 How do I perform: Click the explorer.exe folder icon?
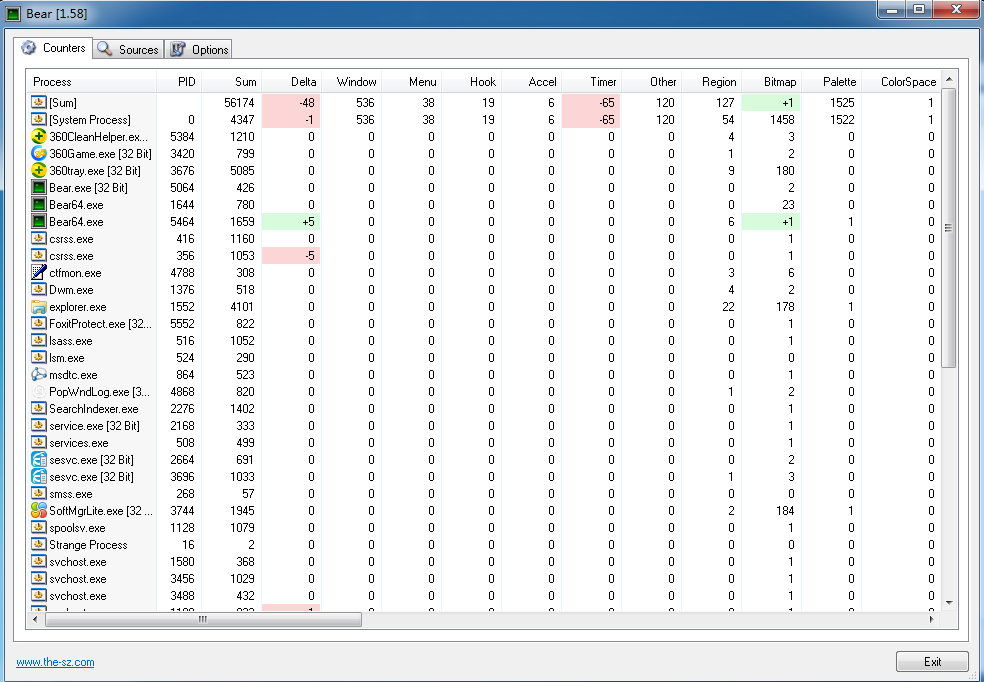[x=39, y=307]
